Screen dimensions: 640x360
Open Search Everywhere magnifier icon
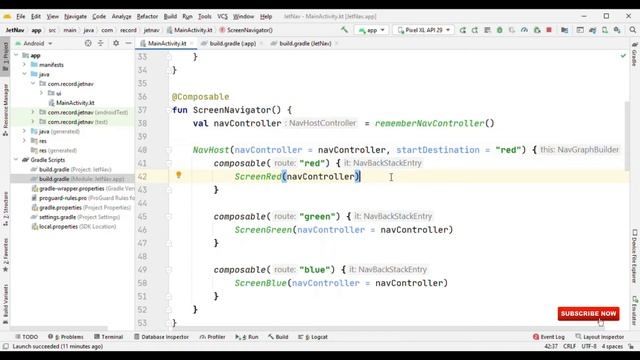tap(632, 30)
